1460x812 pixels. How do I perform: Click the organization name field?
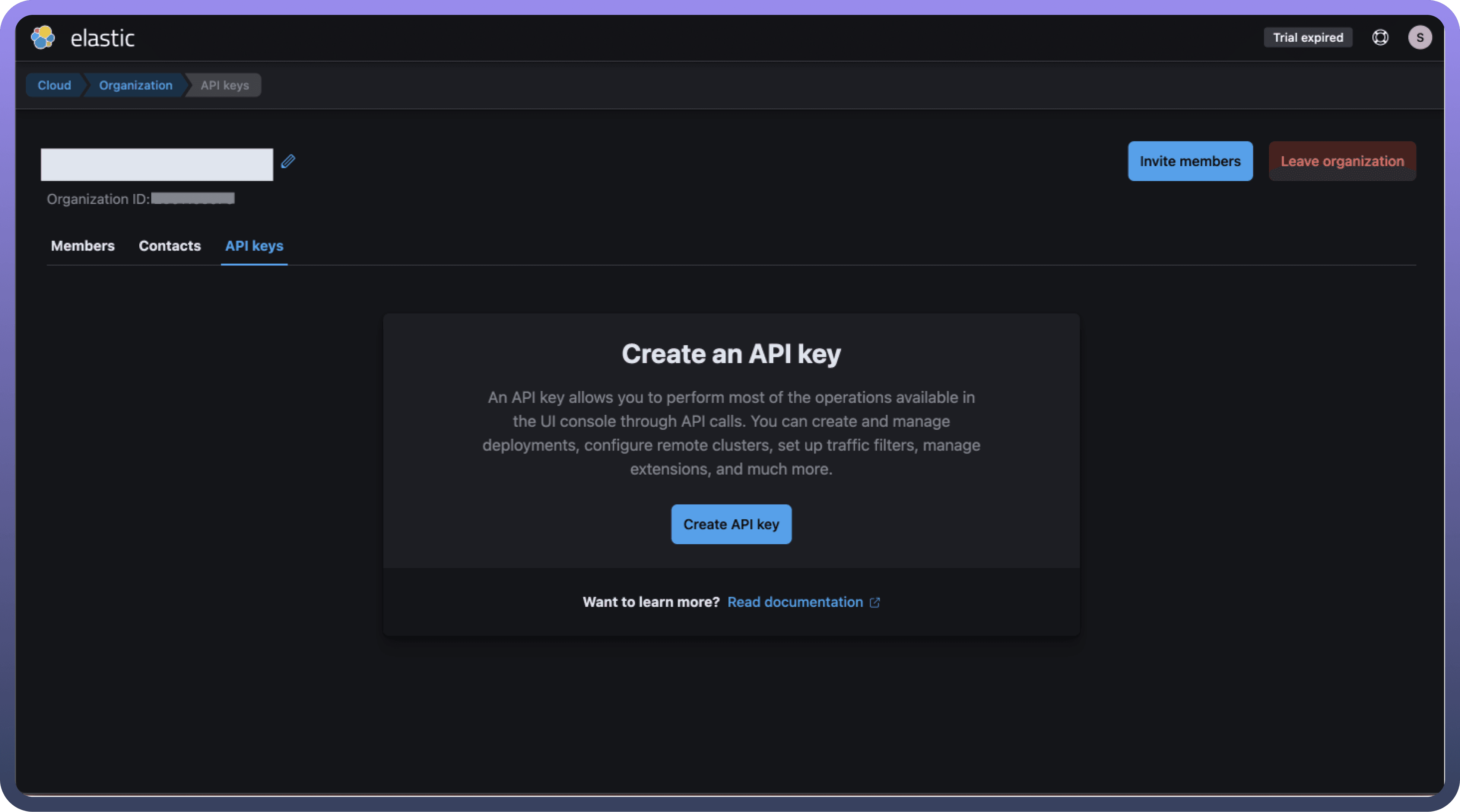pos(157,165)
